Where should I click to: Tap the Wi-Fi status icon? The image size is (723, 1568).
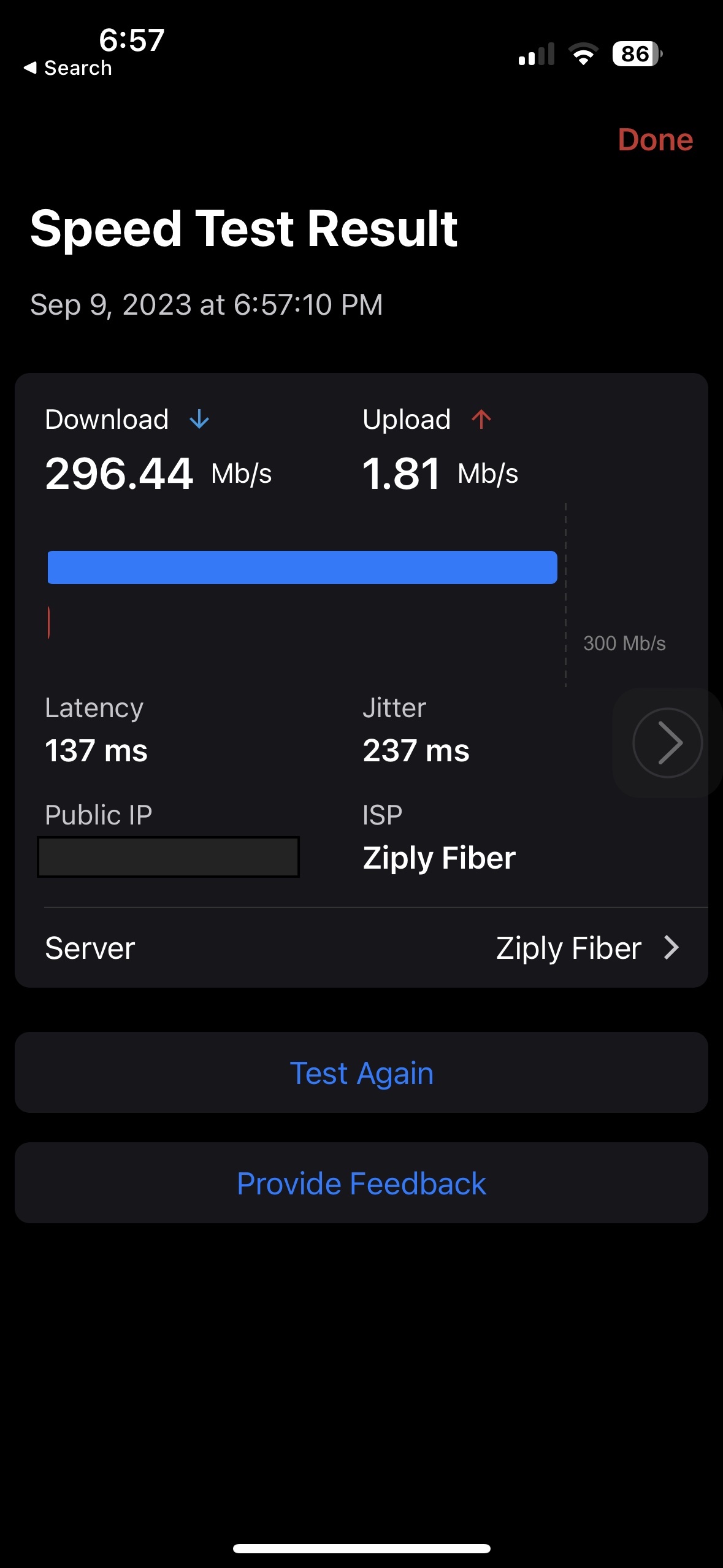[x=583, y=55]
